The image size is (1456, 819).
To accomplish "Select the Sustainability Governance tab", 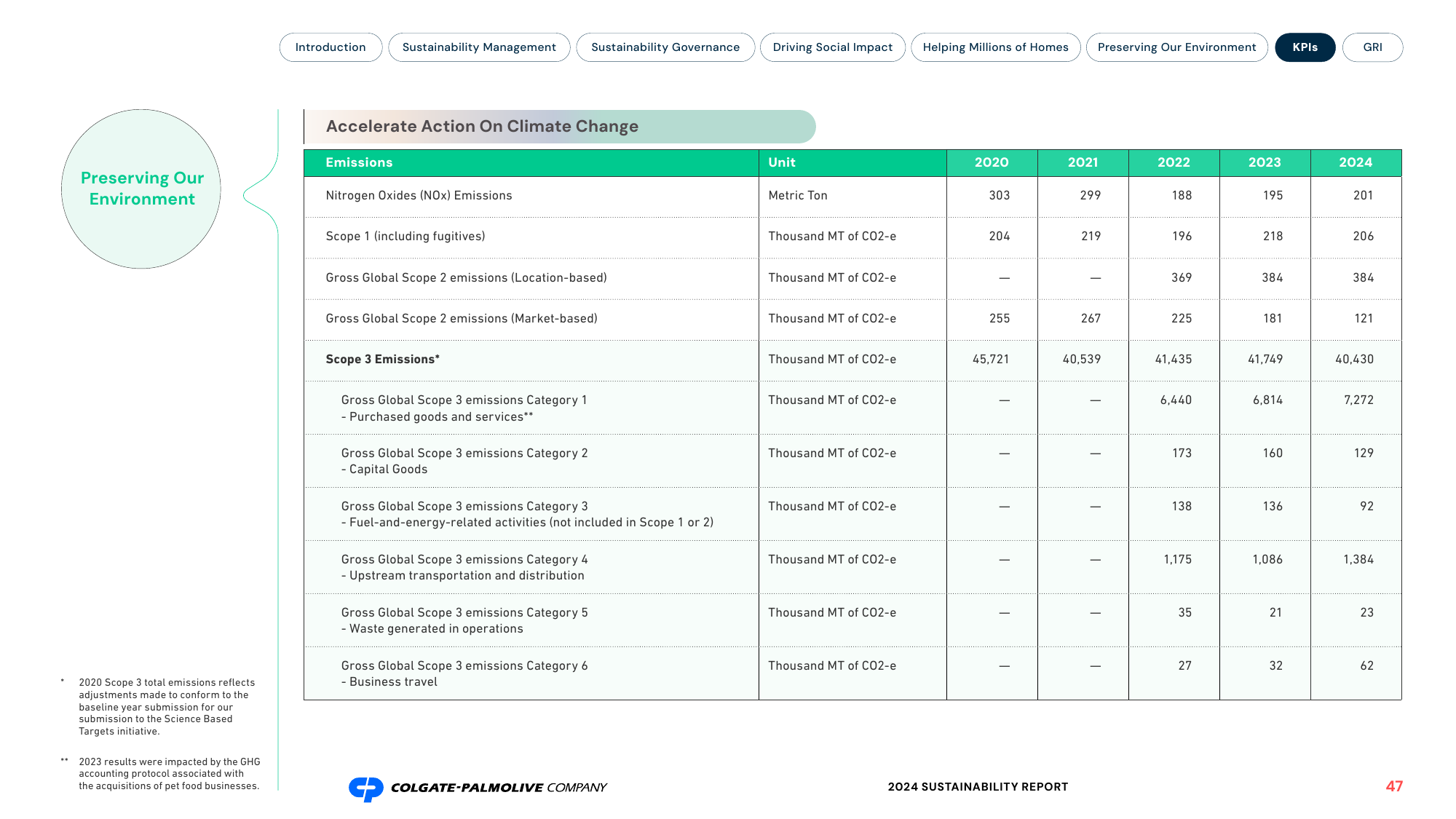I will pos(665,47).
